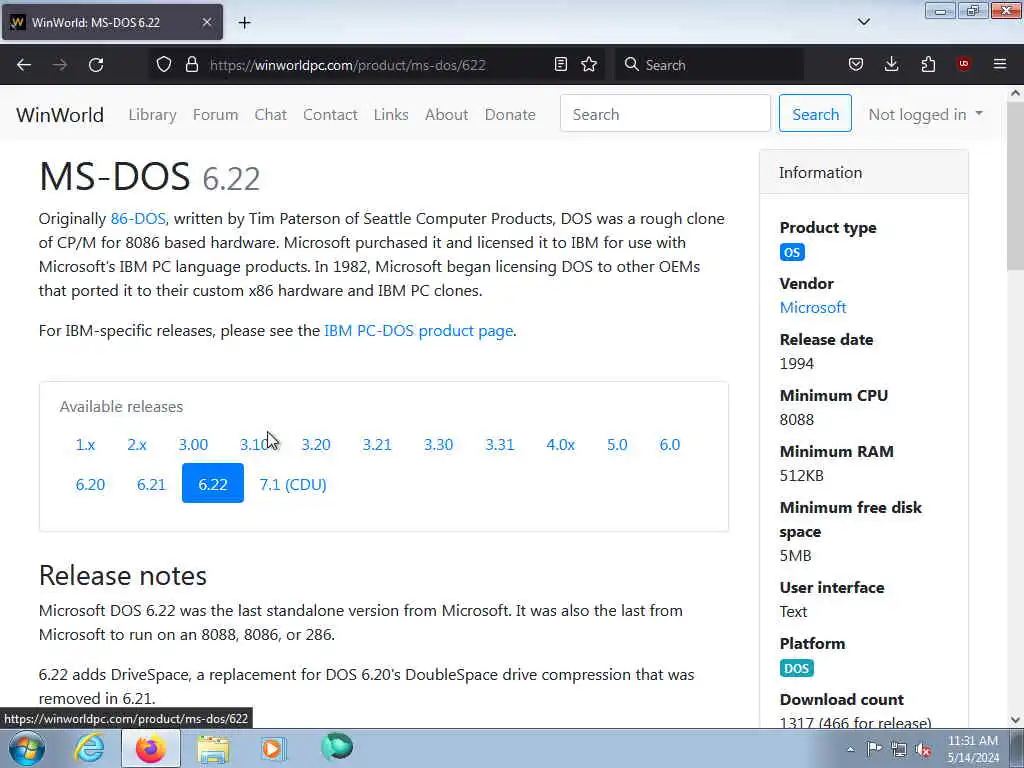
Task: Show hidden system tray icons
Action: 850,749
